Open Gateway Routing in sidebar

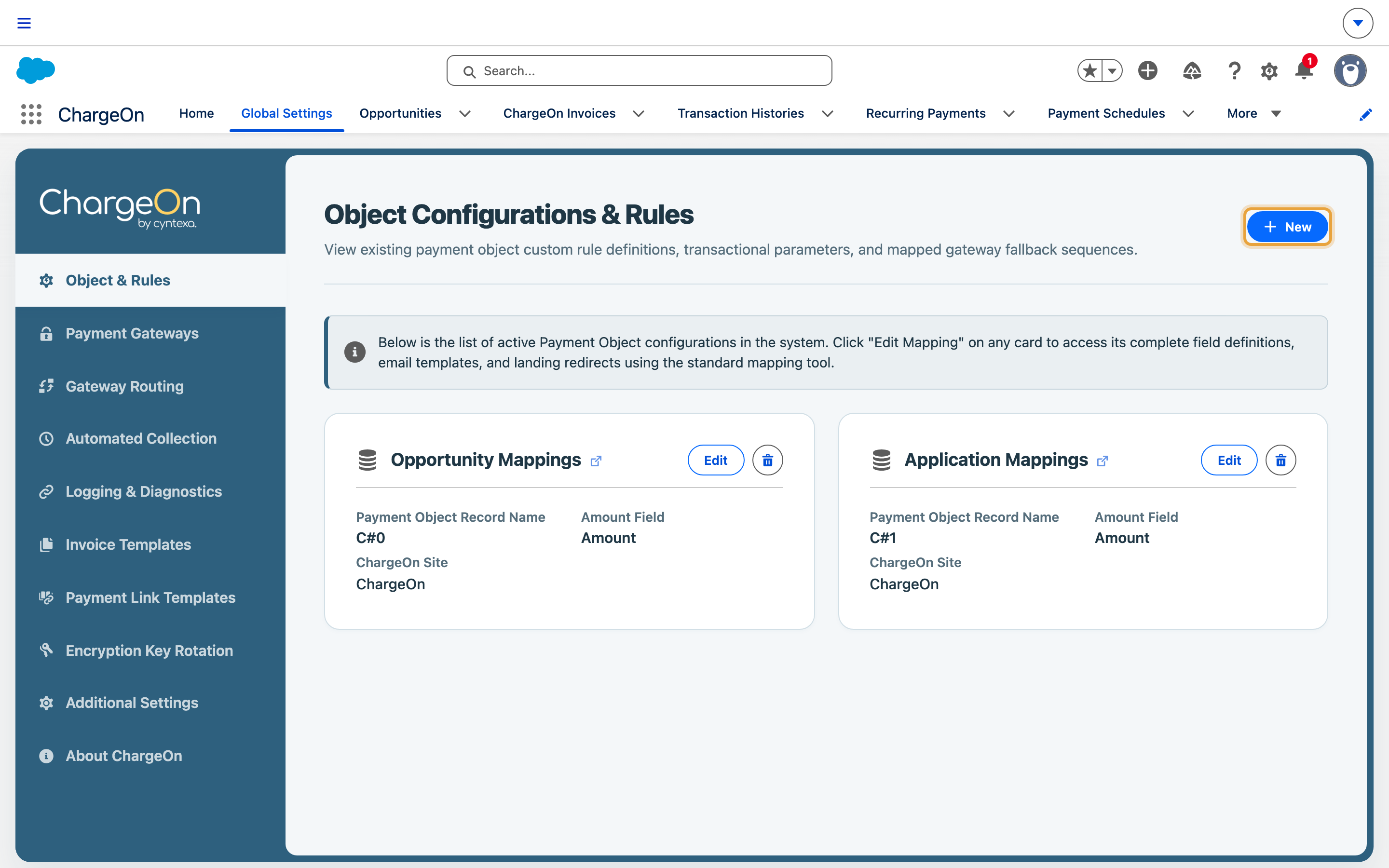click(150, 386)
